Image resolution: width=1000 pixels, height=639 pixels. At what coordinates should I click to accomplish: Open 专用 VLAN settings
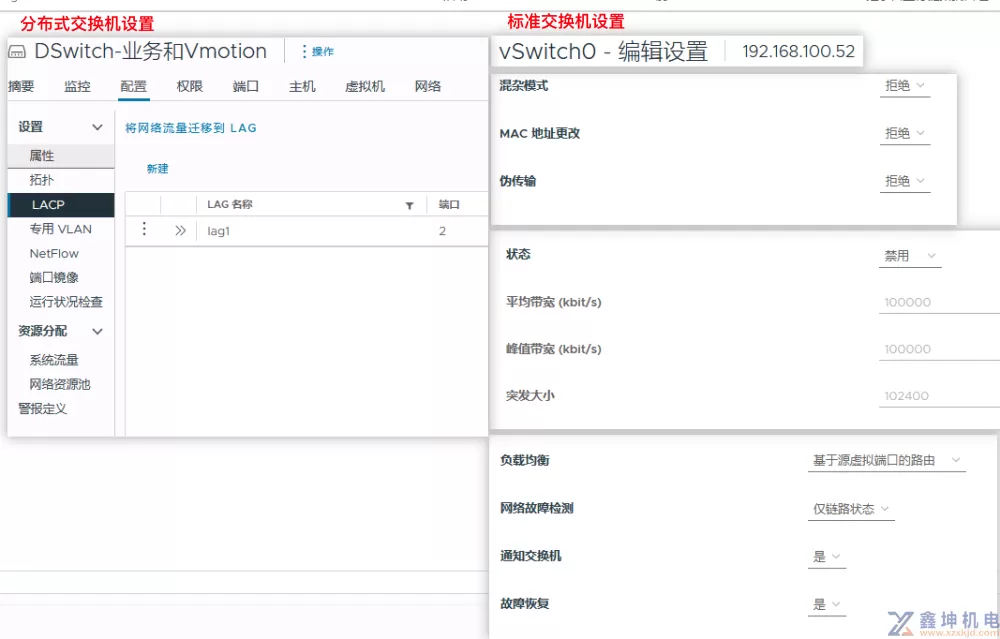tap(61, 229)
